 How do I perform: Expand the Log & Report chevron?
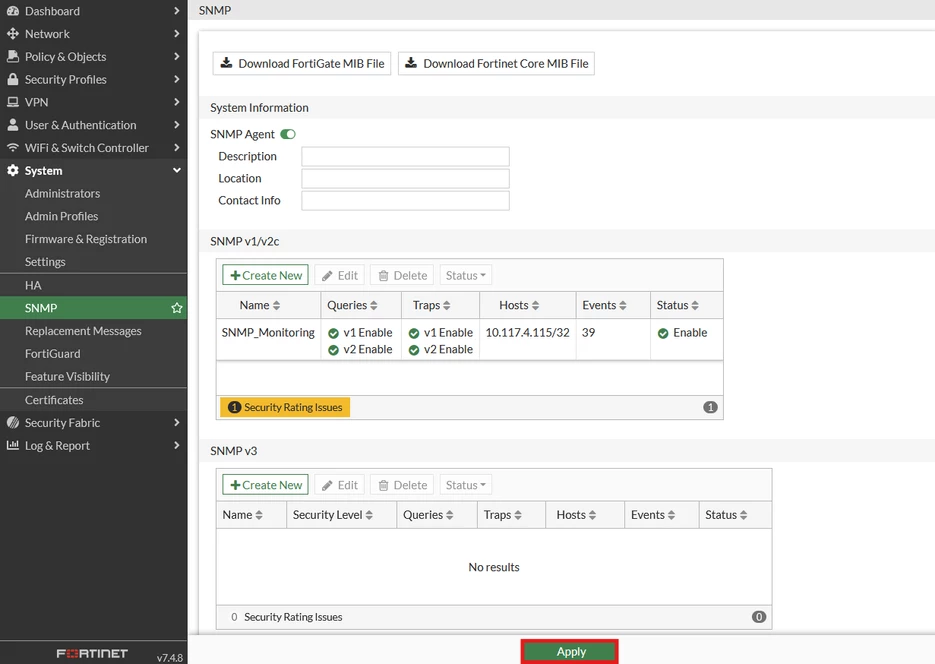177,445
